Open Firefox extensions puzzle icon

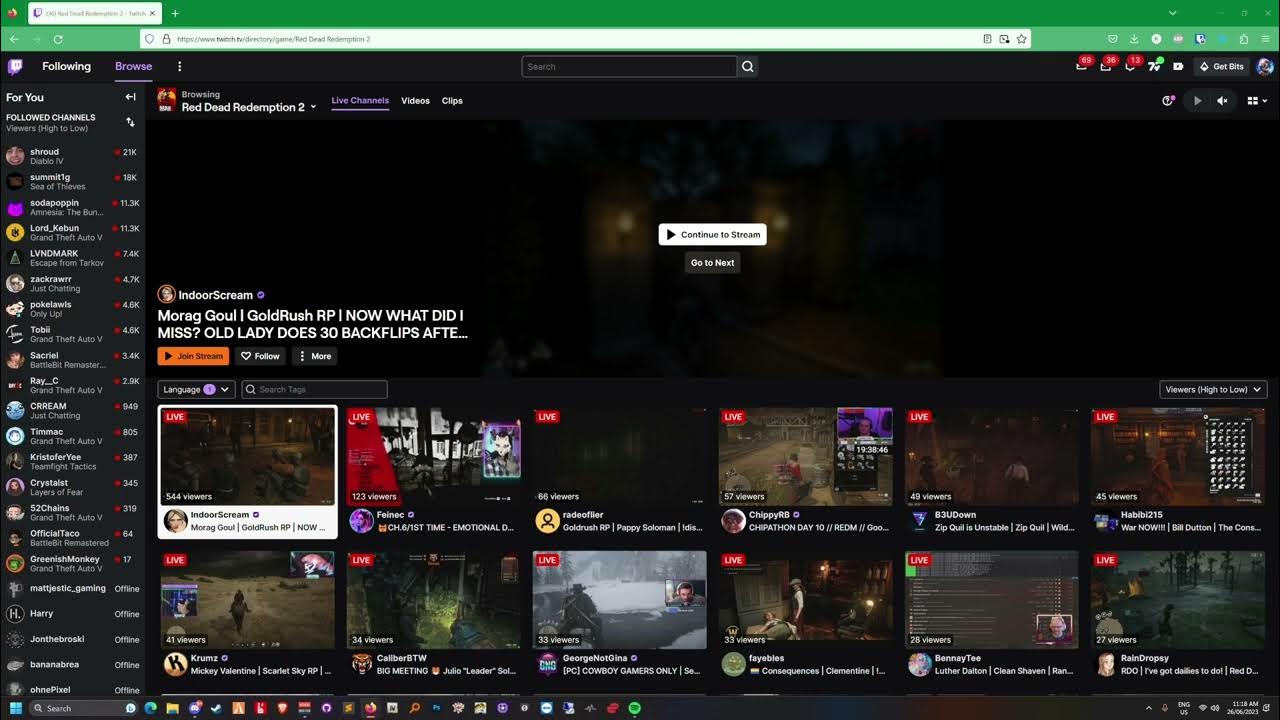[x=1244, y=39]
